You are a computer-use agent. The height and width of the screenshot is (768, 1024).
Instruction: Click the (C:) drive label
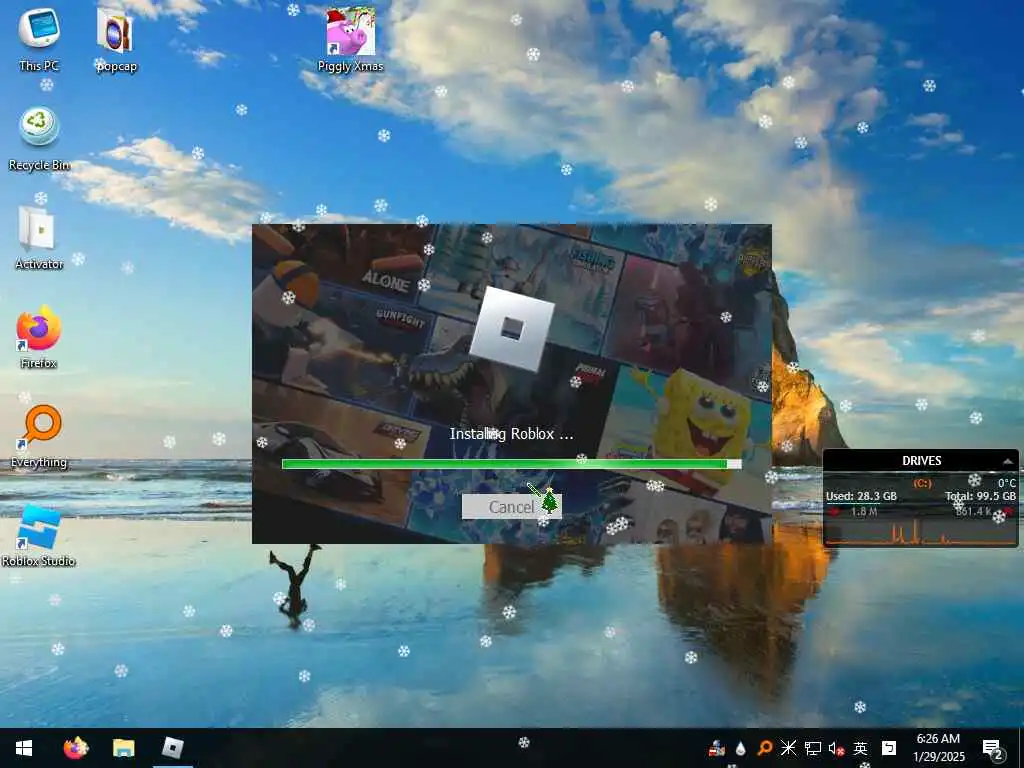921,483
